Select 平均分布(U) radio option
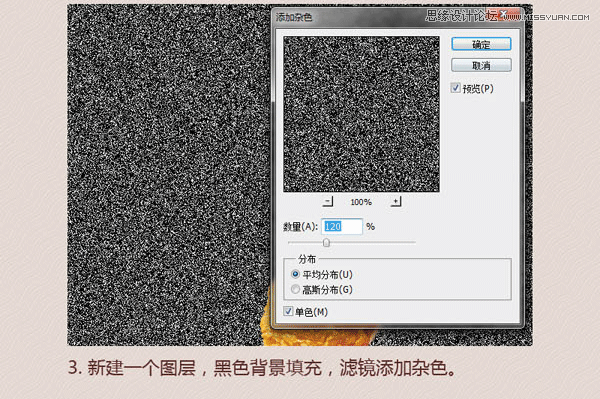 [295, 274]
